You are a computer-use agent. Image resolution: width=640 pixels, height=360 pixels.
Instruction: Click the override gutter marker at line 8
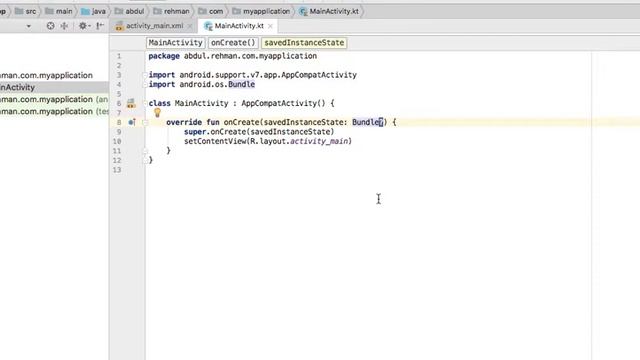[x=132, y=122]
